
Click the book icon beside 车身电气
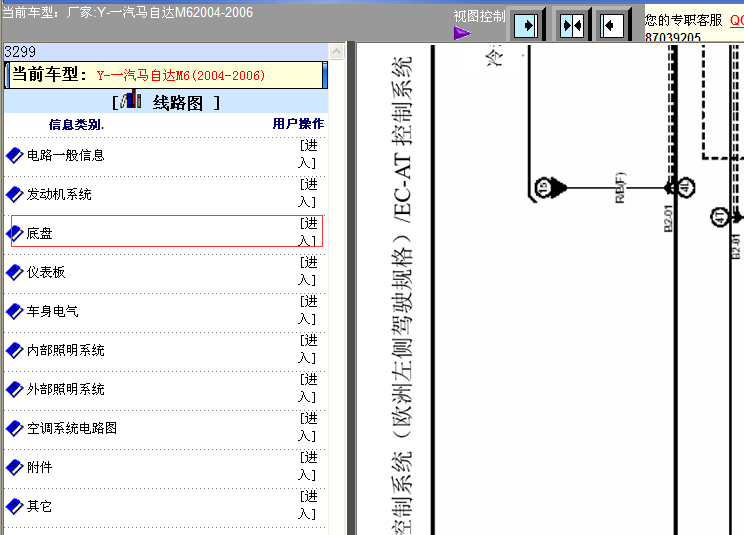coord(15,311)
